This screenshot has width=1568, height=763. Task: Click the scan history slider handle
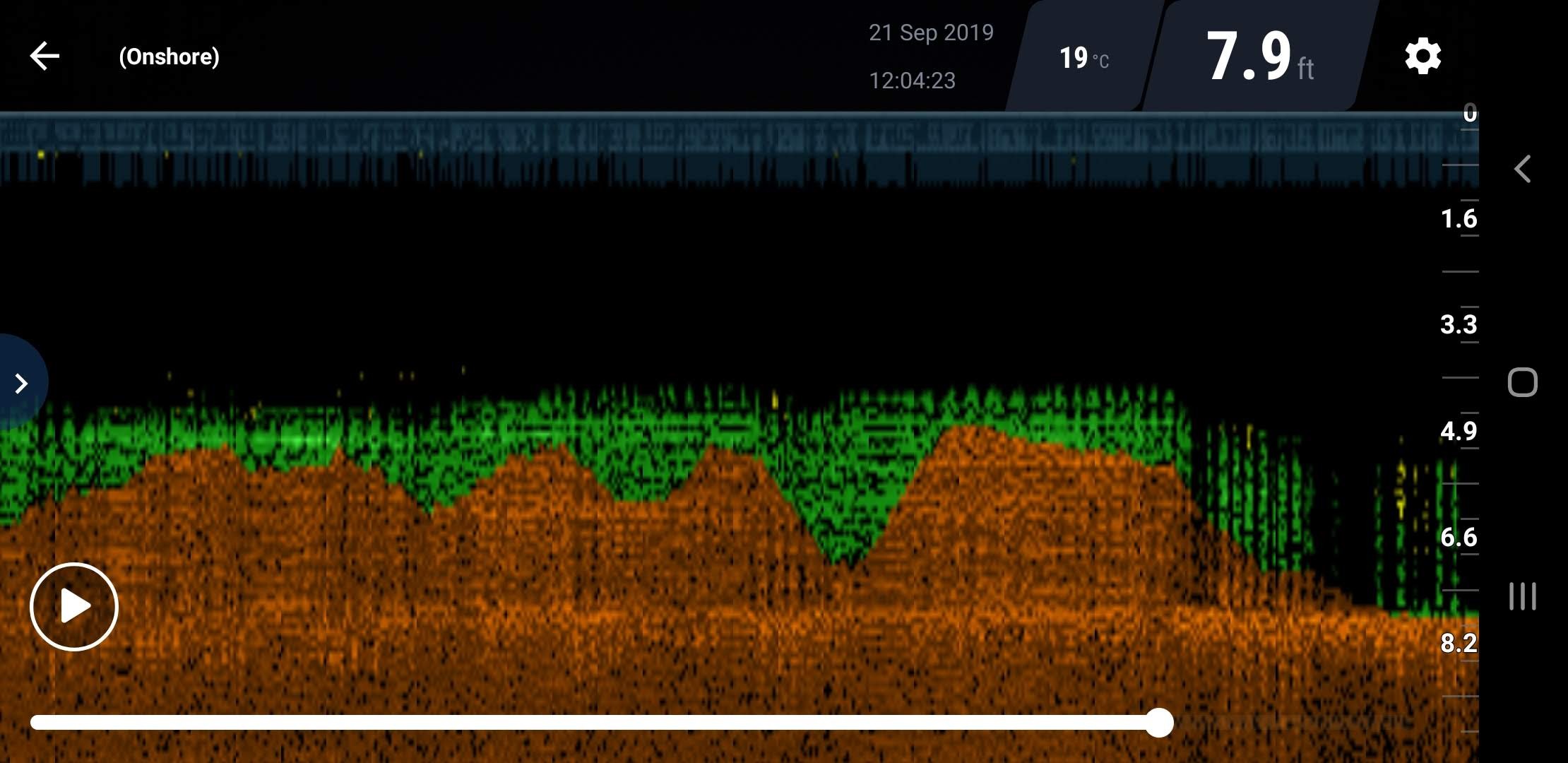pyautogui.click(x=1159, y=723)
